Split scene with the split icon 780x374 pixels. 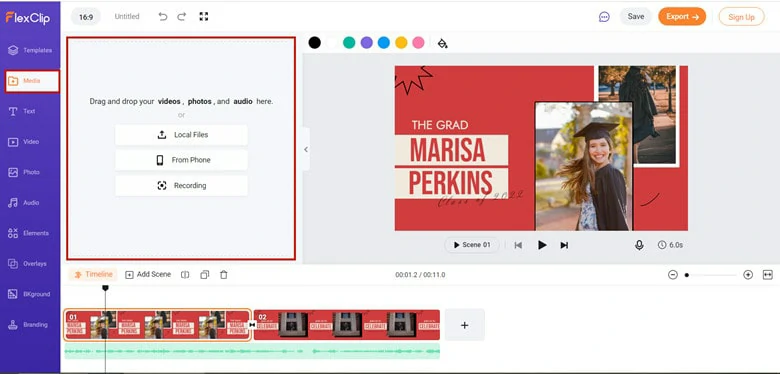185,275
